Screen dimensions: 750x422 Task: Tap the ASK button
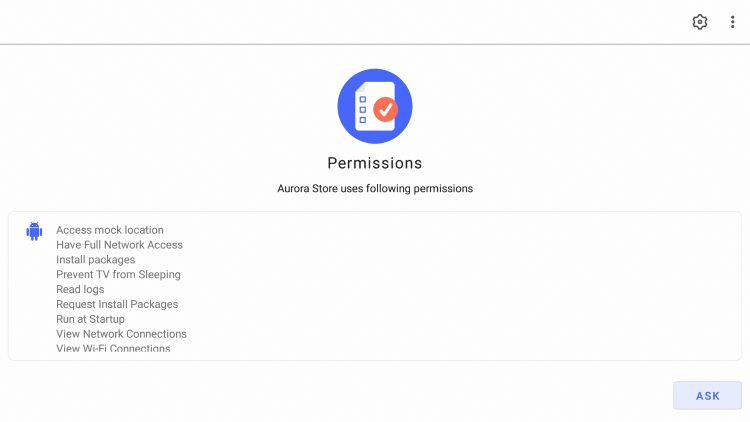(707, 396)
